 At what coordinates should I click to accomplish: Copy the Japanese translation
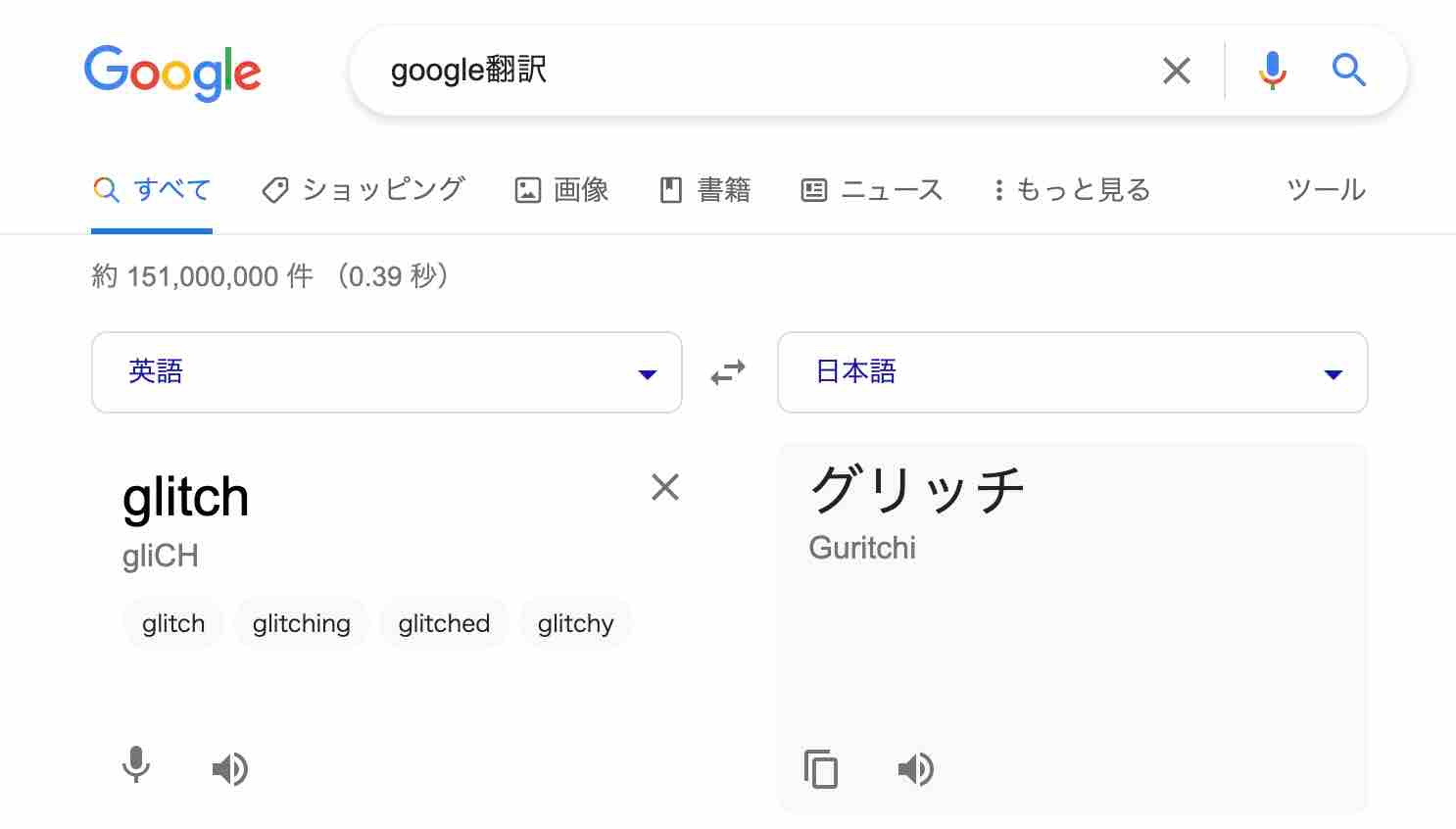click(821, 769)
